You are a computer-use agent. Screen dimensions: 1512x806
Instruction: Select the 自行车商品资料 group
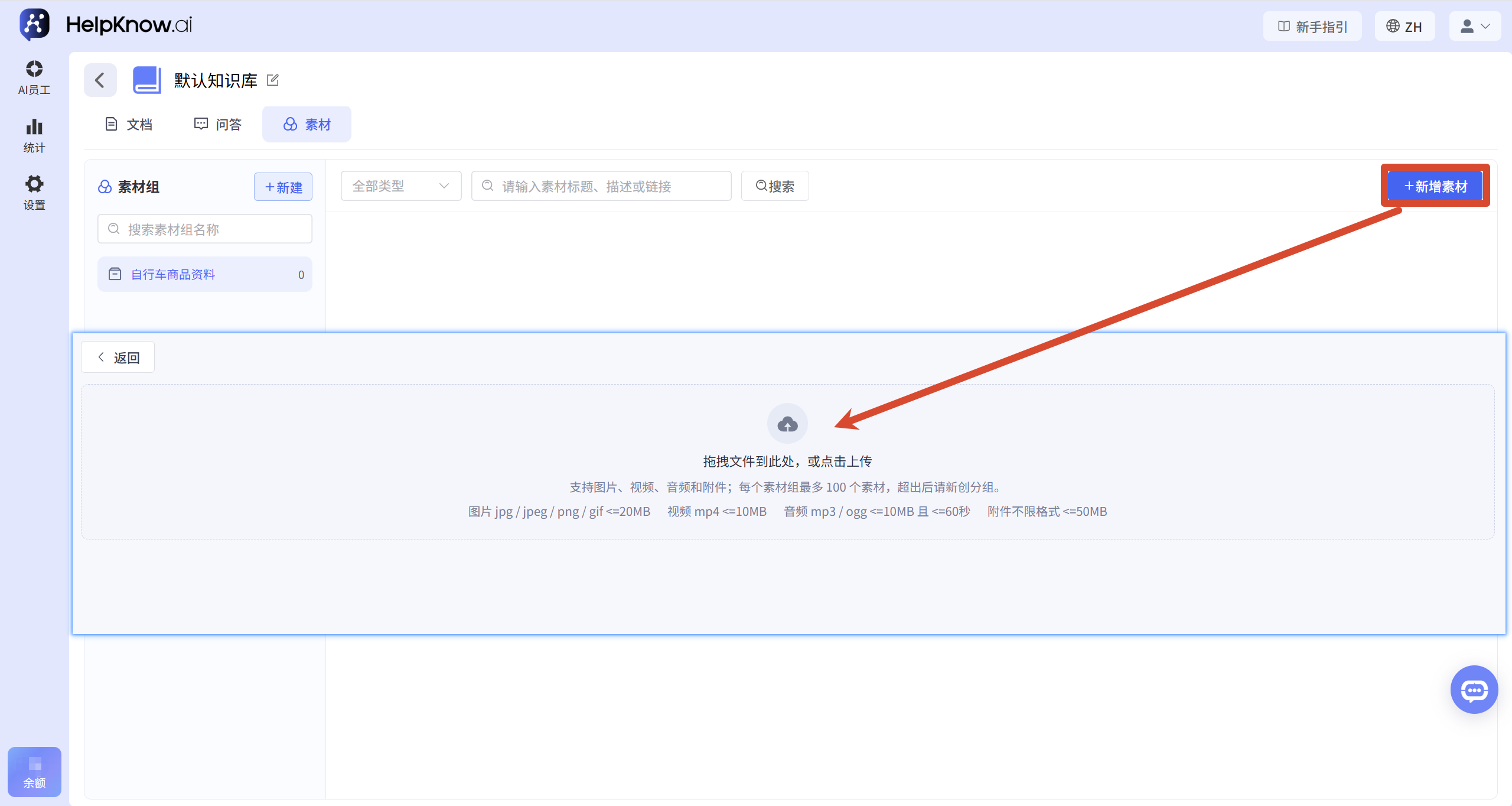(x=205, y=274)
